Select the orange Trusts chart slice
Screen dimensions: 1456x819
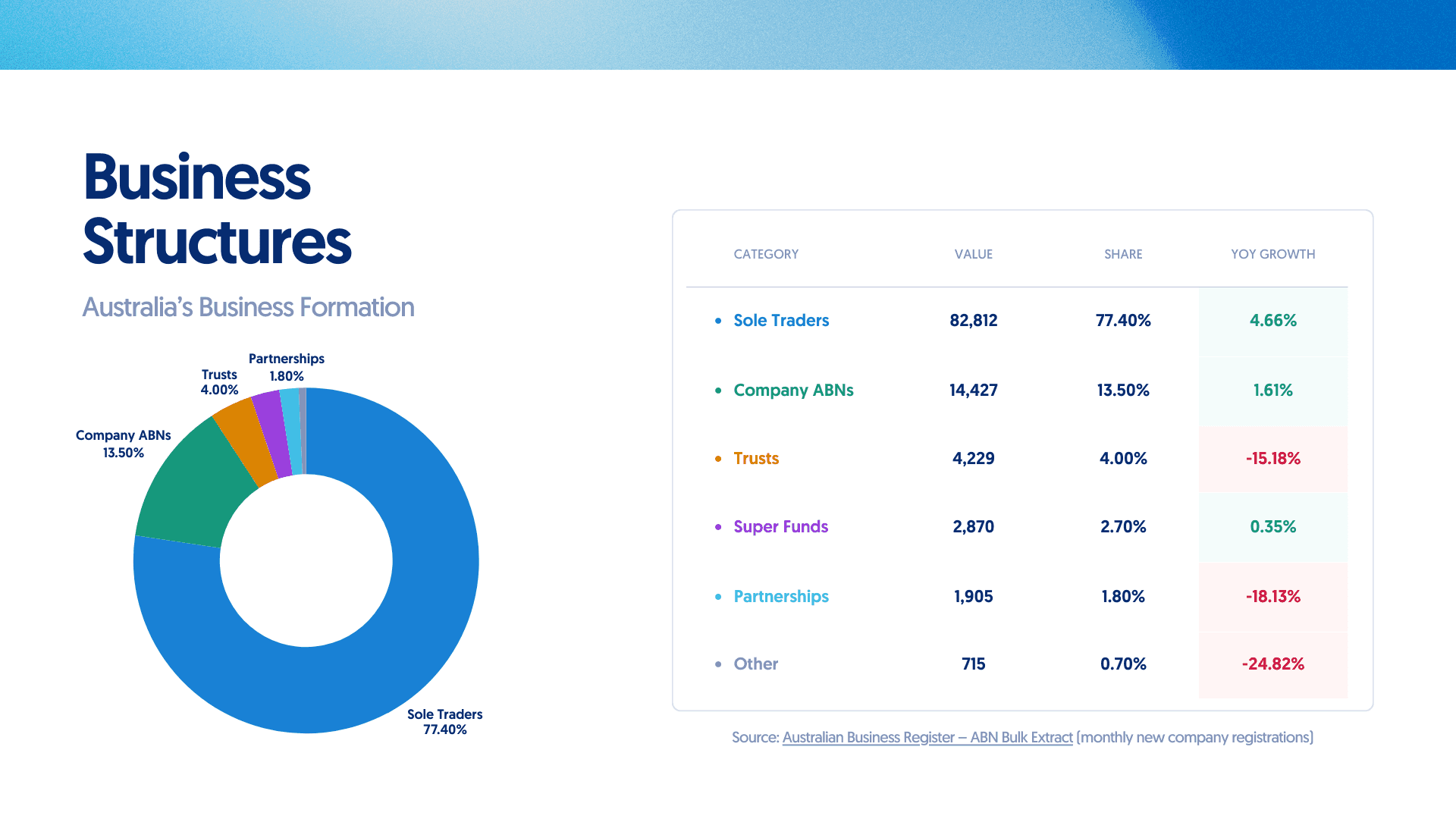(x=246, y=441)
